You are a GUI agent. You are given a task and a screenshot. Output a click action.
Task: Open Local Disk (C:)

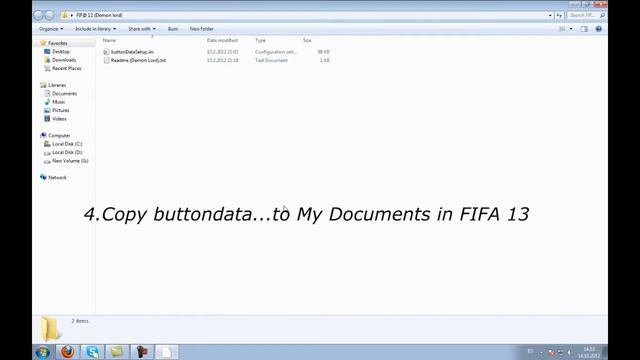pyautogui.click(x=67, y=144)
